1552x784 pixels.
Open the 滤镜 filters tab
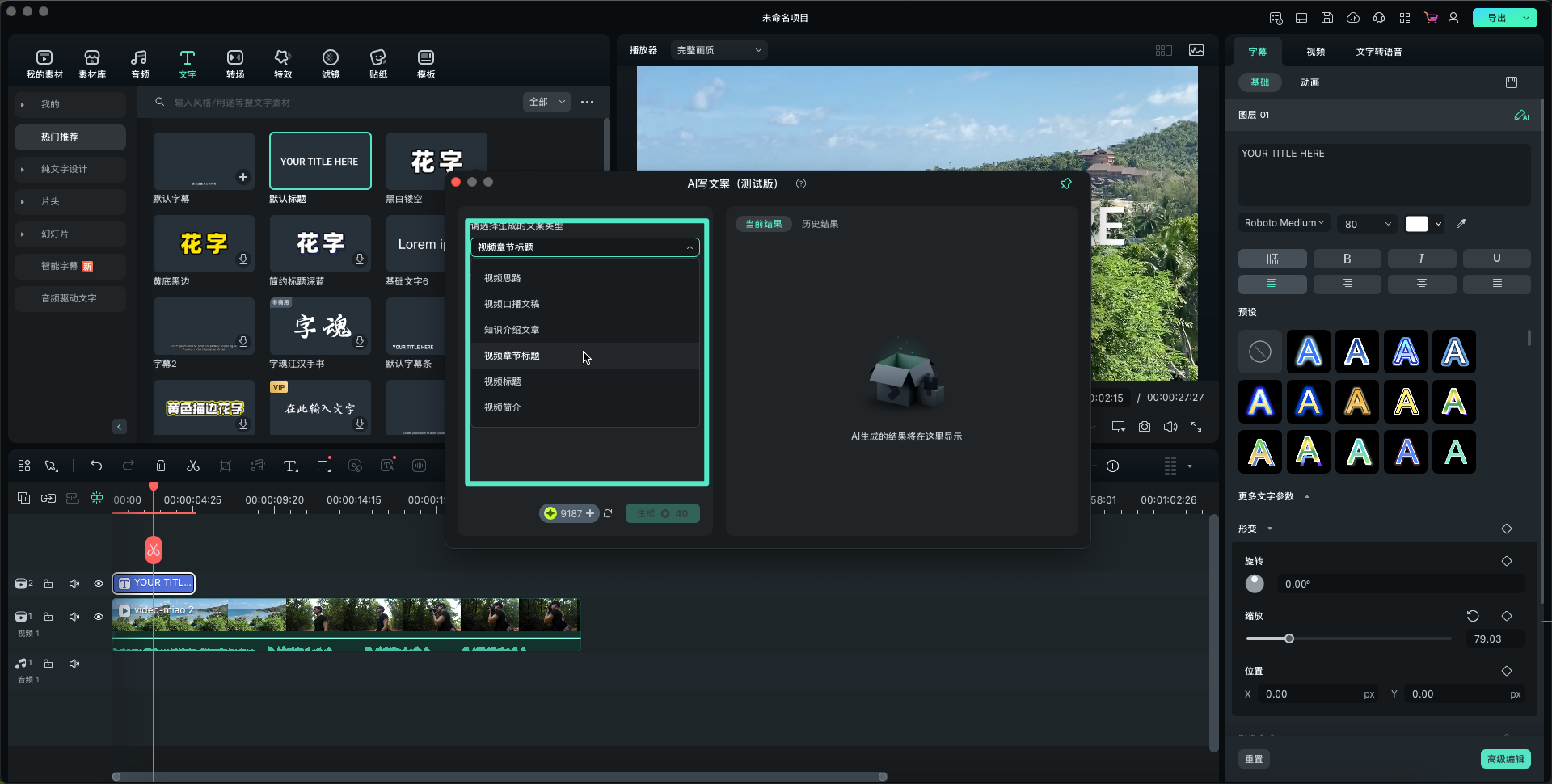(x=331, y=64)
